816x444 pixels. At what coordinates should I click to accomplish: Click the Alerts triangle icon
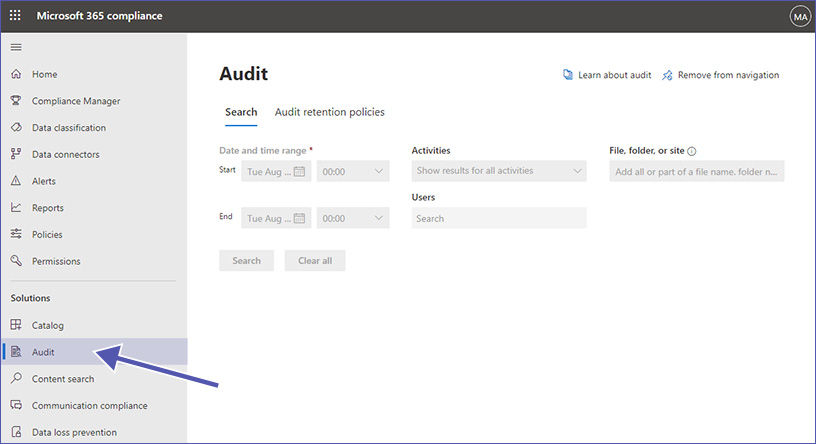click(x=16, y=181)
